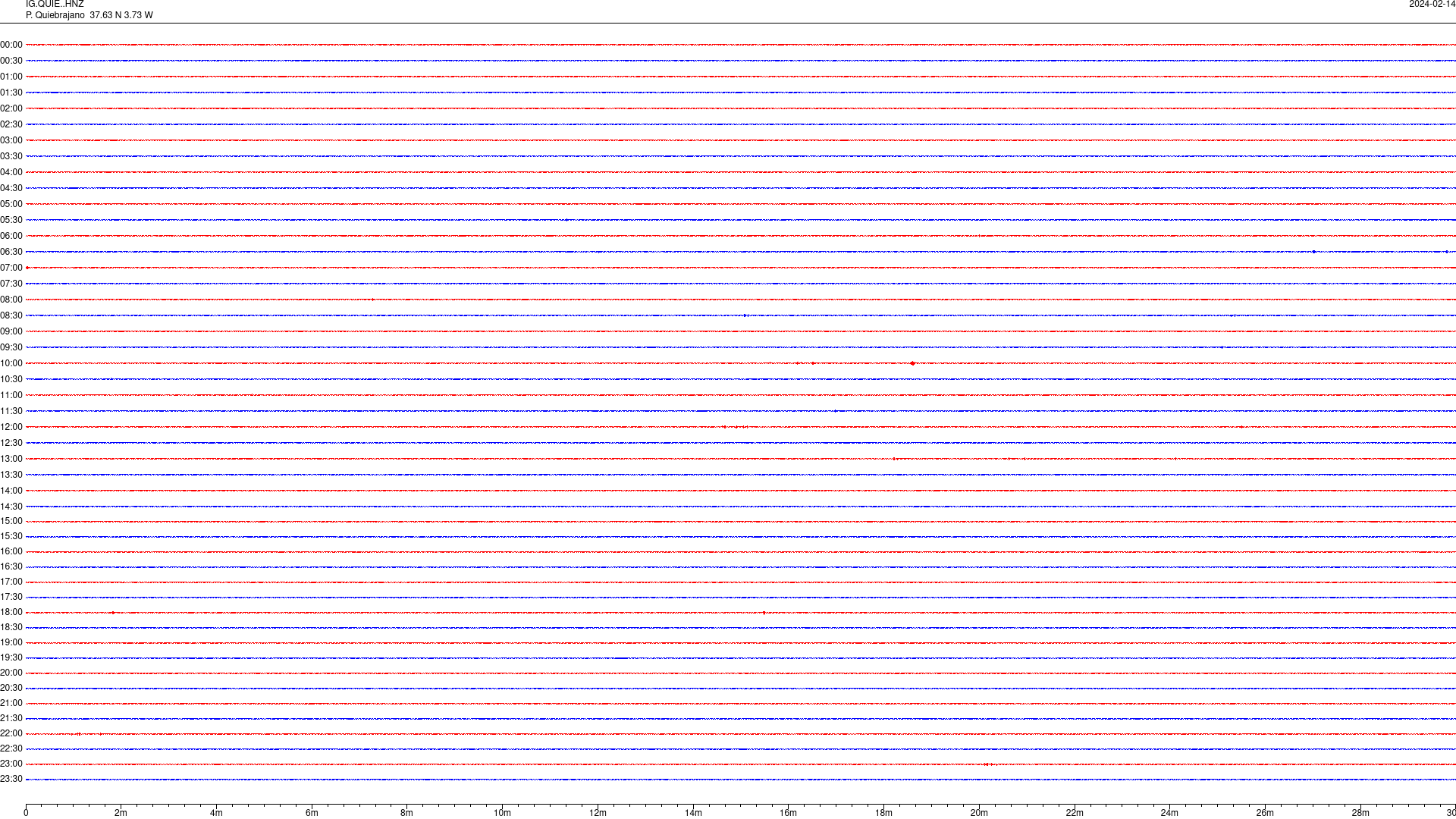
Task: Select the 10:30 time row label
Action: [11, 379]
